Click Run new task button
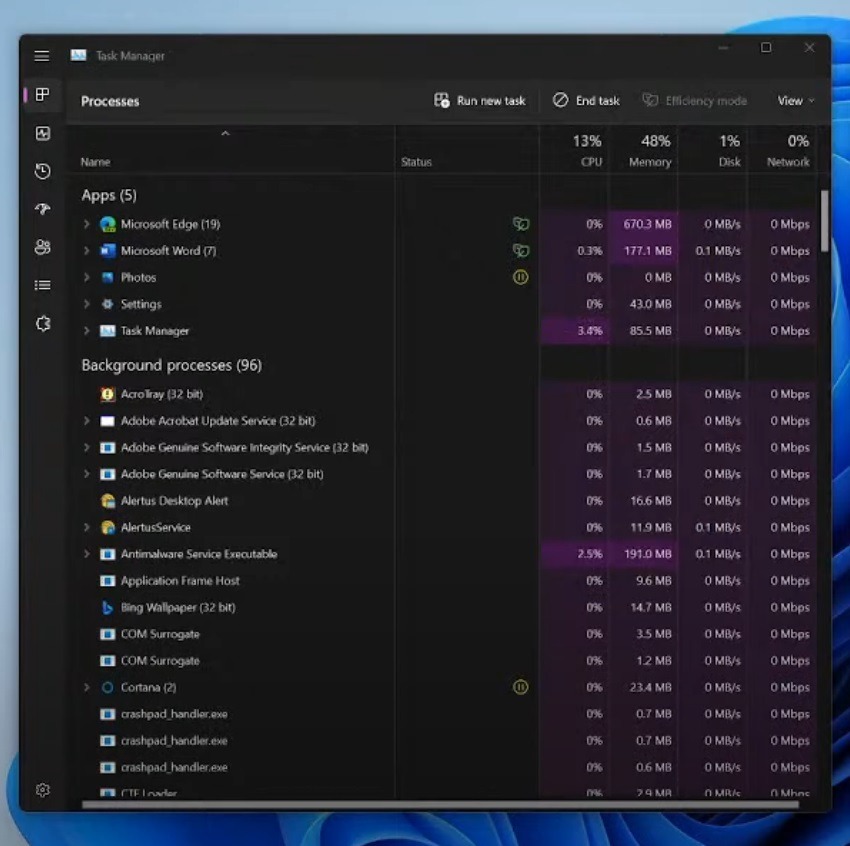850x846 pixels. click(x=480, y=101)
